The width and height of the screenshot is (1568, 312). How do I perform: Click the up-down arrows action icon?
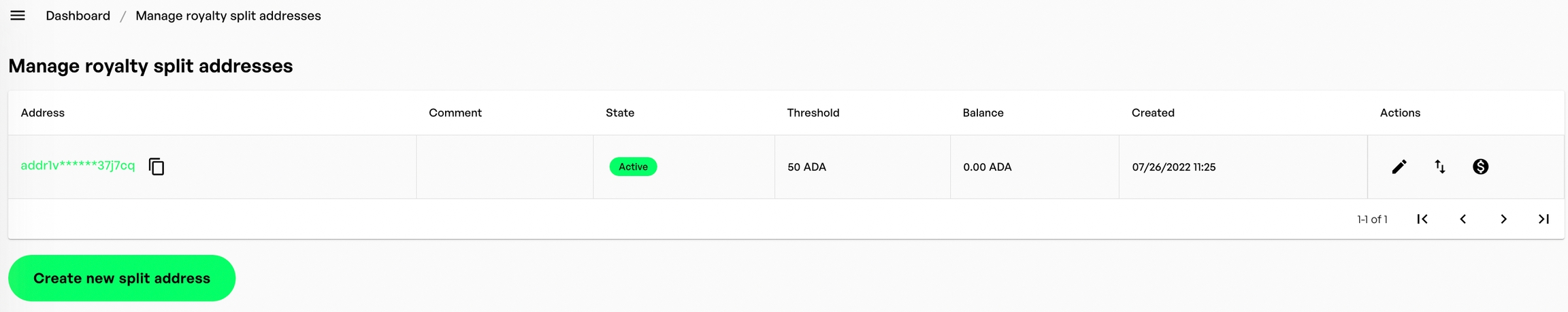(x=1440, y=167)
